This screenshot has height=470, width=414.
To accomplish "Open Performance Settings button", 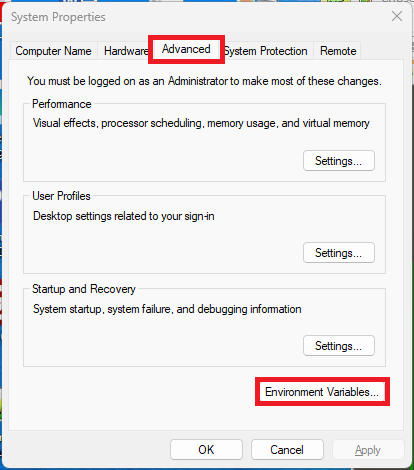I will click(339, 161).
